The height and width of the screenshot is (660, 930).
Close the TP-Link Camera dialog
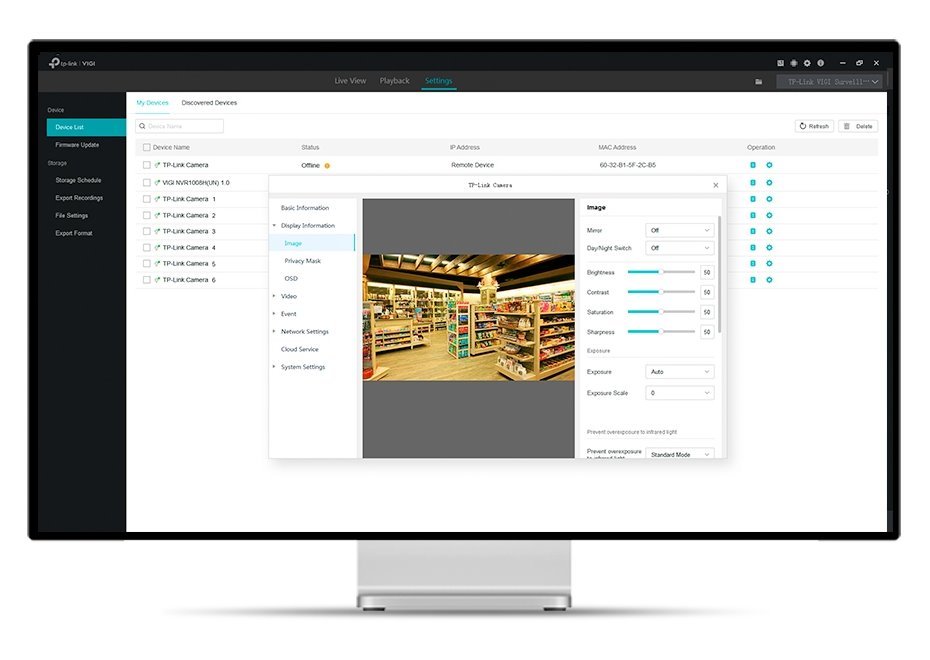pyautogui.click(x=715, y=185)
